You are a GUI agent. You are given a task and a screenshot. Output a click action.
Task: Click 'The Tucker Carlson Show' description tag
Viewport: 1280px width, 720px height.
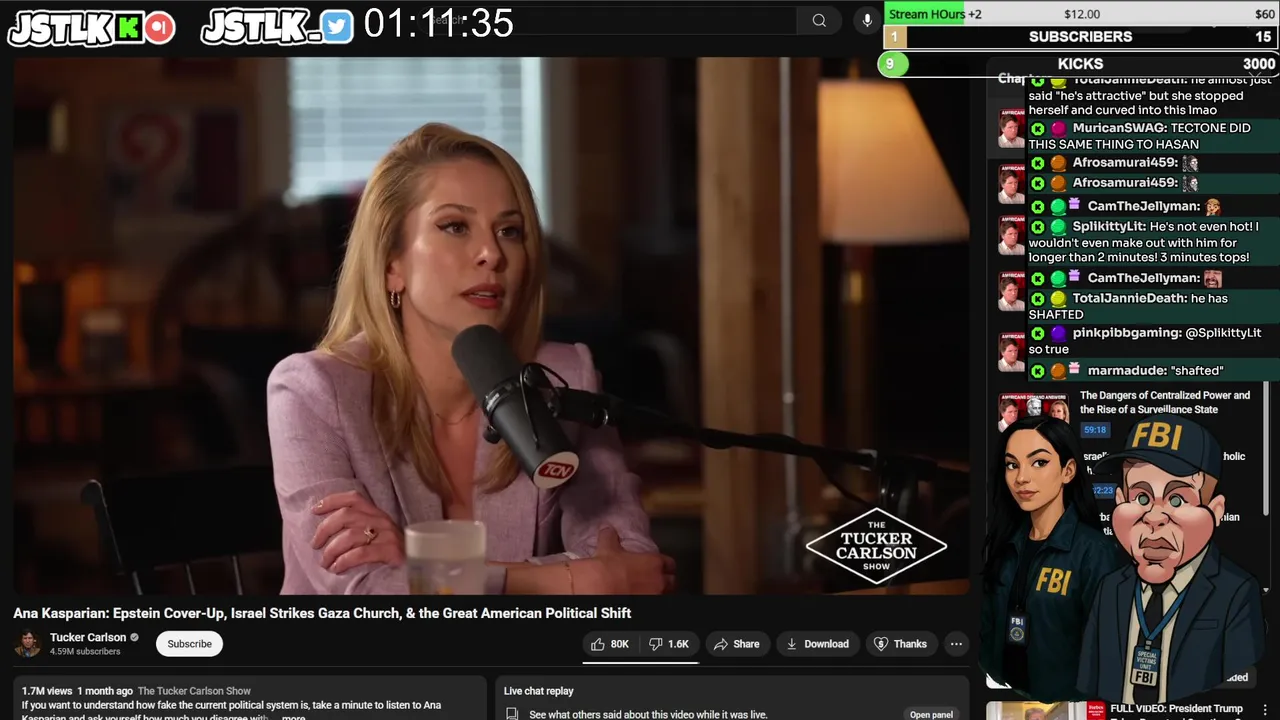tap(194, 691)
